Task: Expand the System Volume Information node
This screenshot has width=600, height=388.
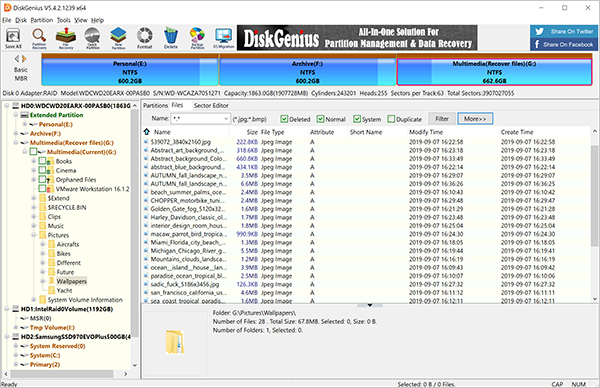Action: pyautogui.click(x=34, y=300)
